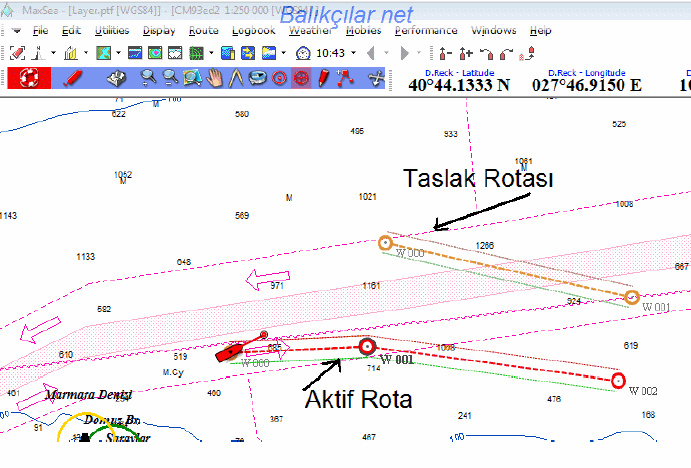Expand the clock time 10:43 dropdown arrow
691x468 pixels.
355,53
